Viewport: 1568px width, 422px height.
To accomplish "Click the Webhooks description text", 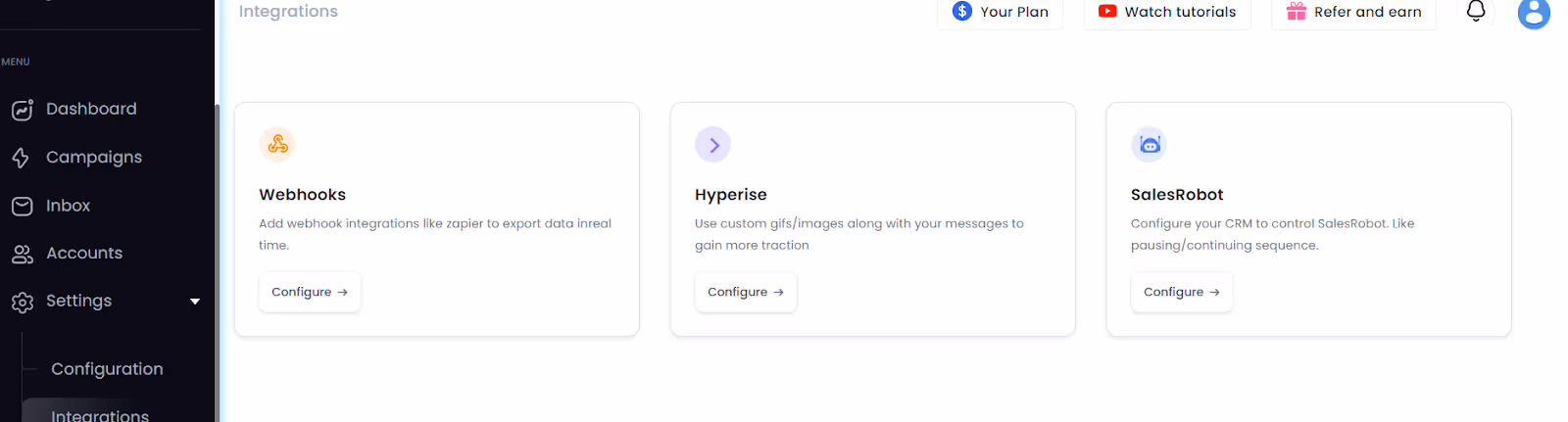I will (435, 234).
